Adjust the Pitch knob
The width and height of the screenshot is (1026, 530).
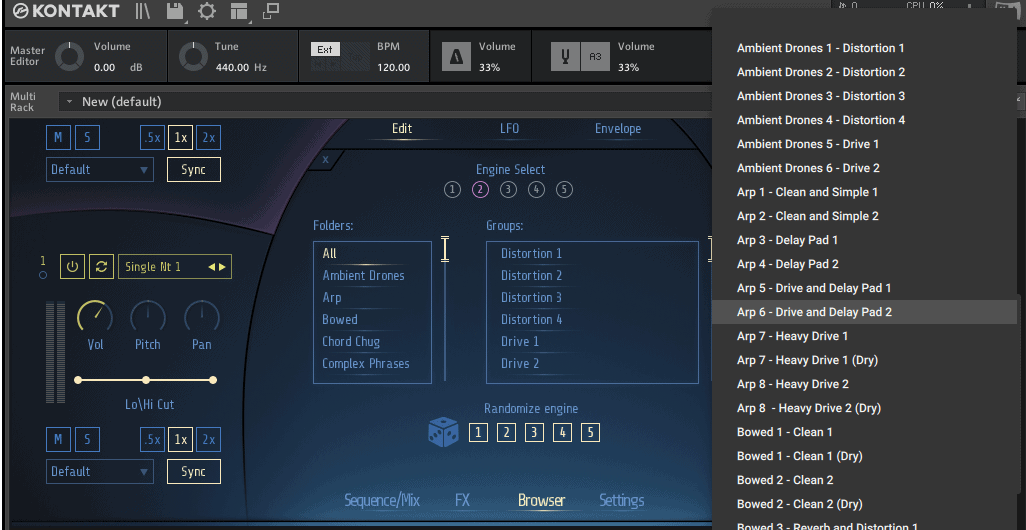(148, 318)
